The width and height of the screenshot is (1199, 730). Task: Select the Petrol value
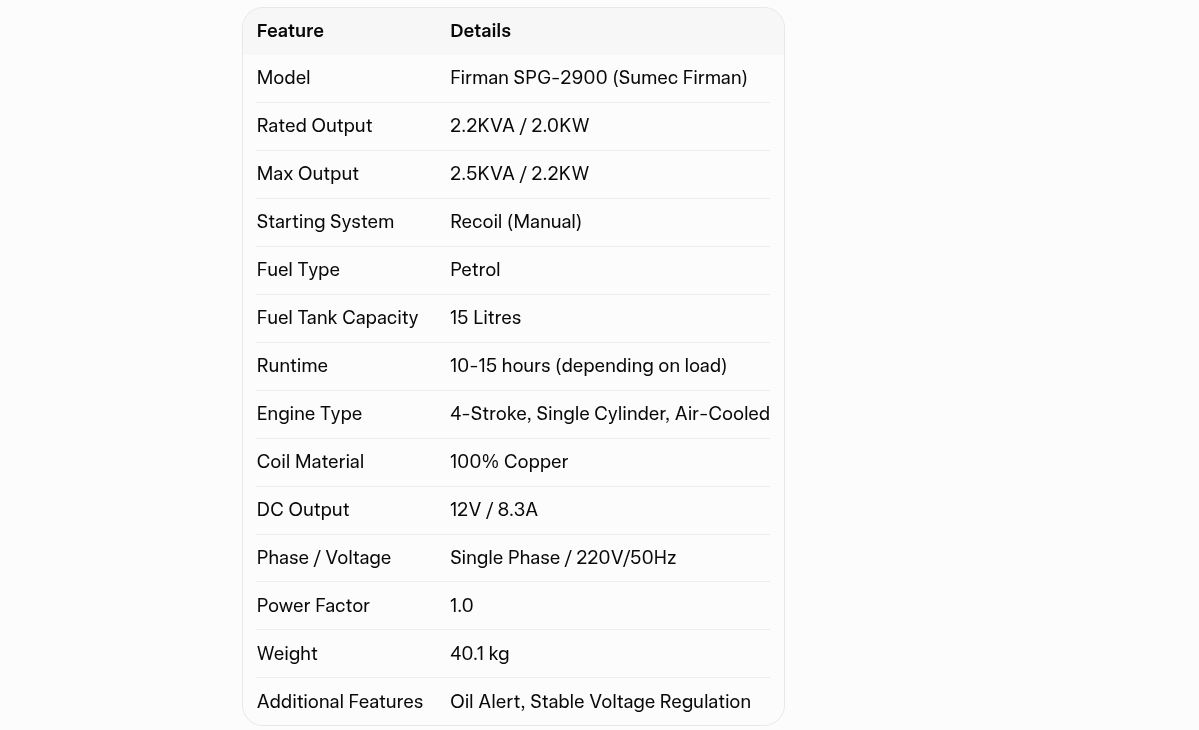tap(475, 270)
